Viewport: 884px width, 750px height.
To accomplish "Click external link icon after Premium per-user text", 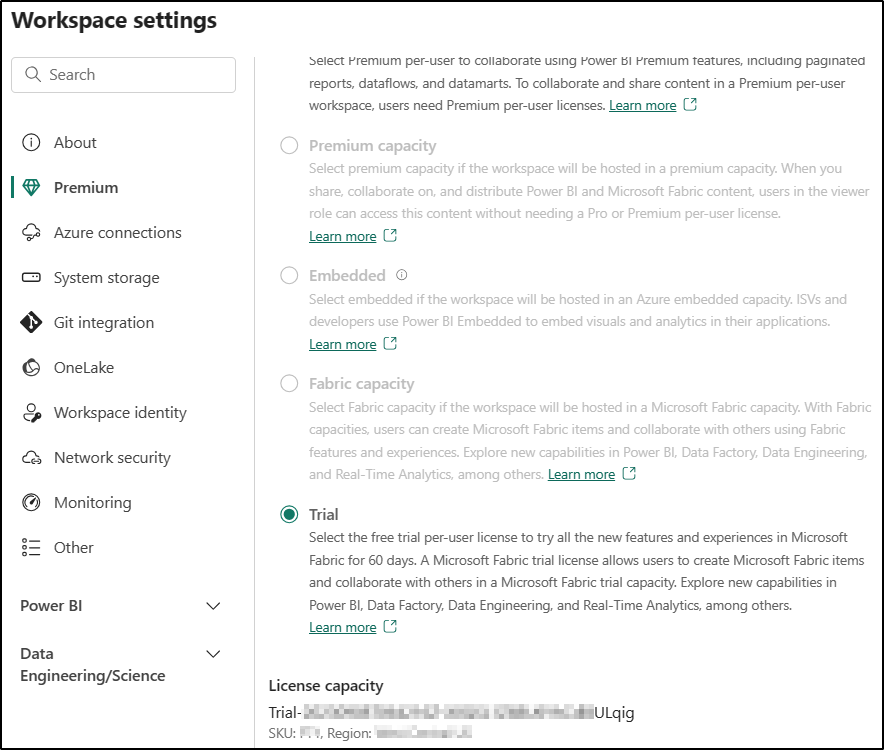I will click(x=690, y=104).
